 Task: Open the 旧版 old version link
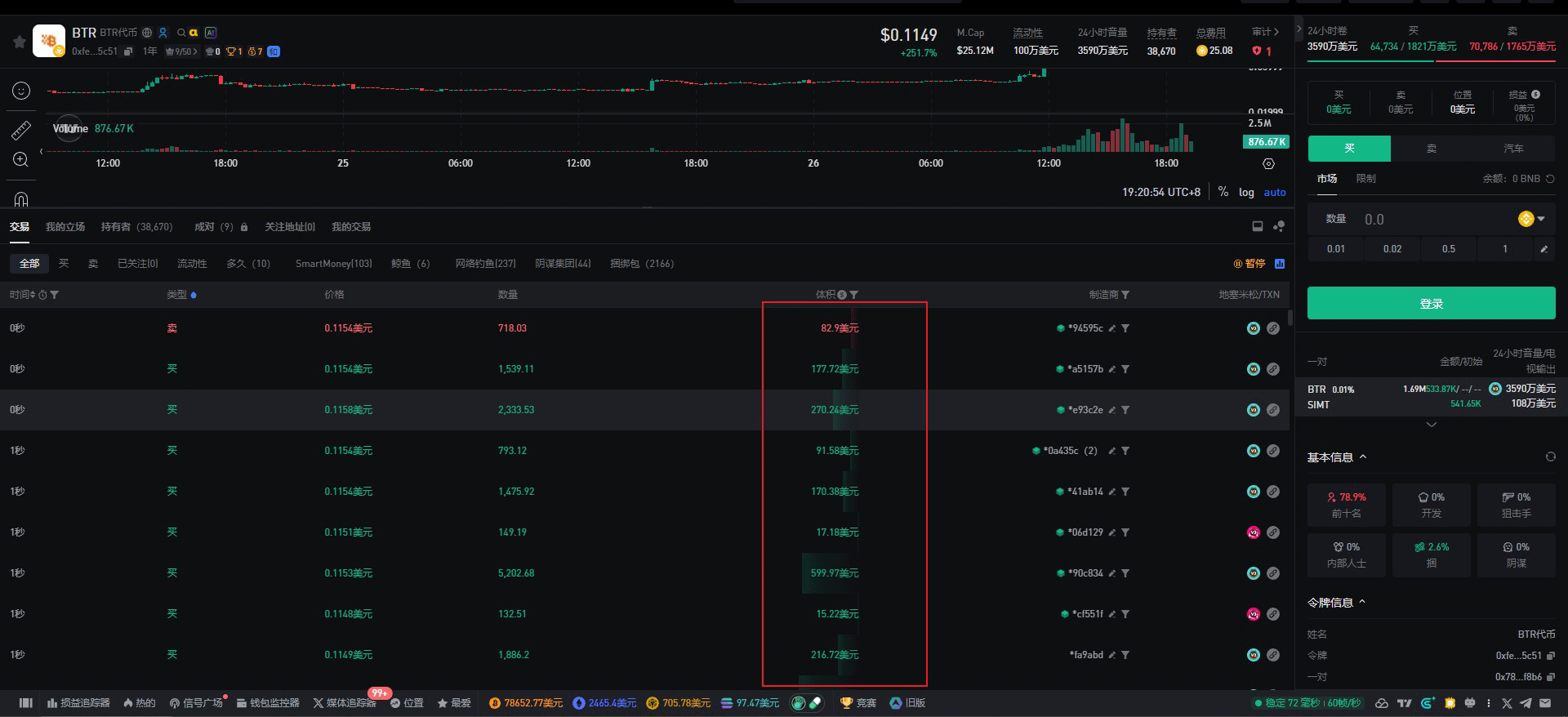point(907,703)
